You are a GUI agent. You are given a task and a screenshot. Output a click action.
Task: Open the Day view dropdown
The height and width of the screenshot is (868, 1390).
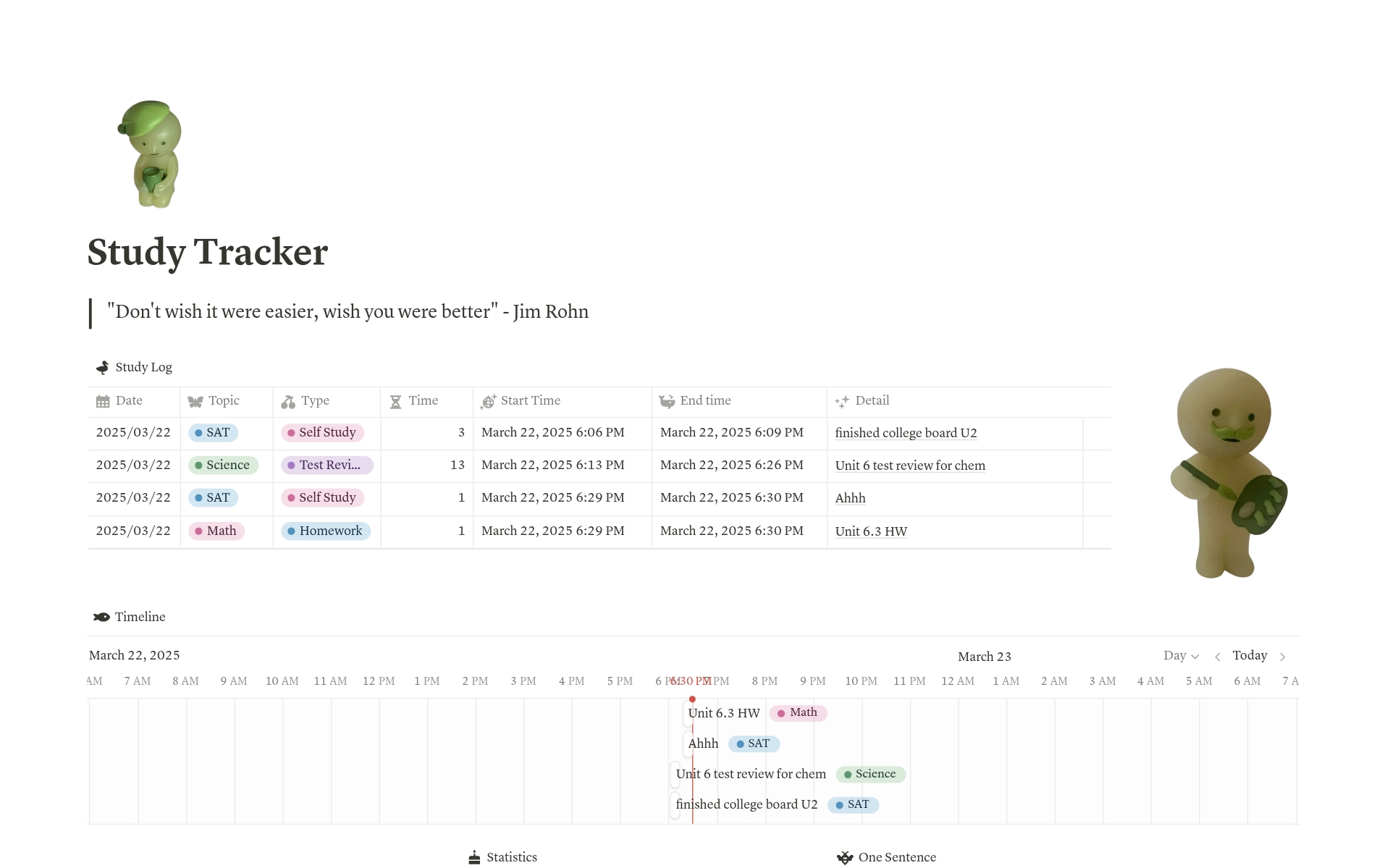point(1181,656)
